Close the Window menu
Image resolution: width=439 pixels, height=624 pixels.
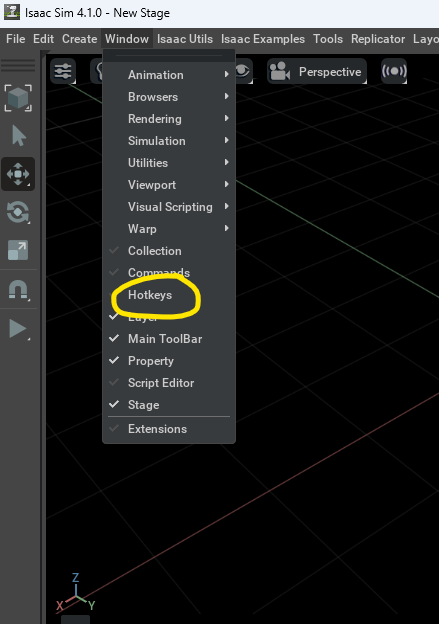coord(127,39)
